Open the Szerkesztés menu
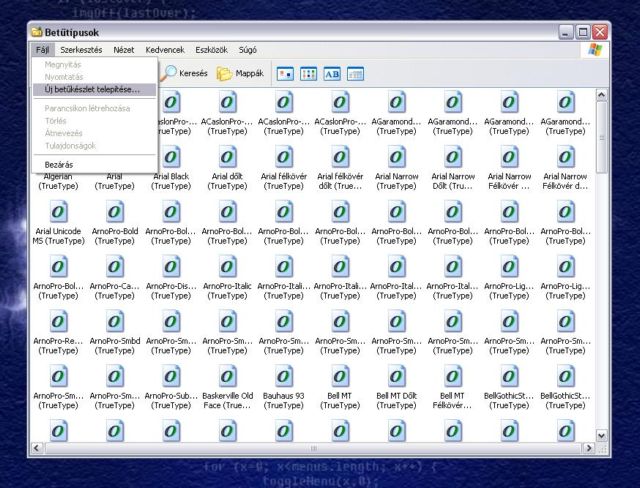The width and height of the screenshot is (640, 488). click(x=80, y=49)
